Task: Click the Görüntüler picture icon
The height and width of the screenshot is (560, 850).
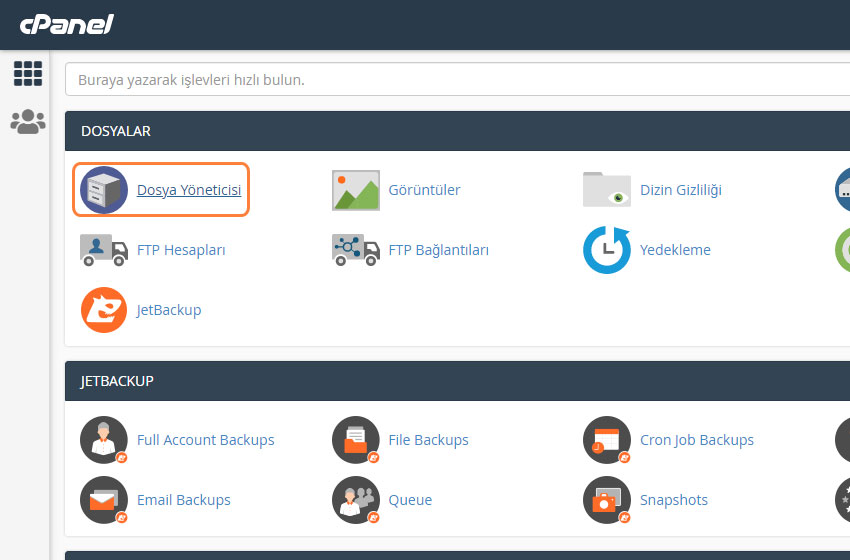Action: click(x=356, y=190)
